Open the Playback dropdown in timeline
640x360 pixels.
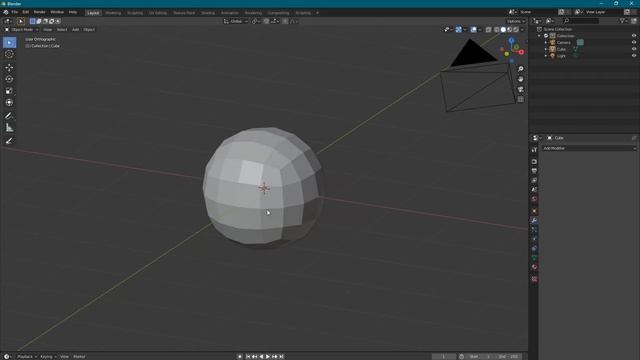click(27, 357)
